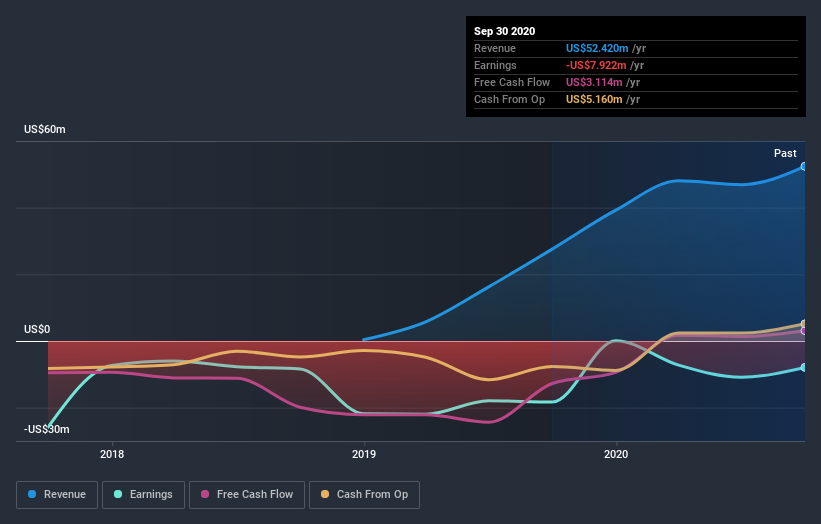Toggle the Earnings series in the legend
This screenshot has width=821, height=524.
tap(143, 495)
